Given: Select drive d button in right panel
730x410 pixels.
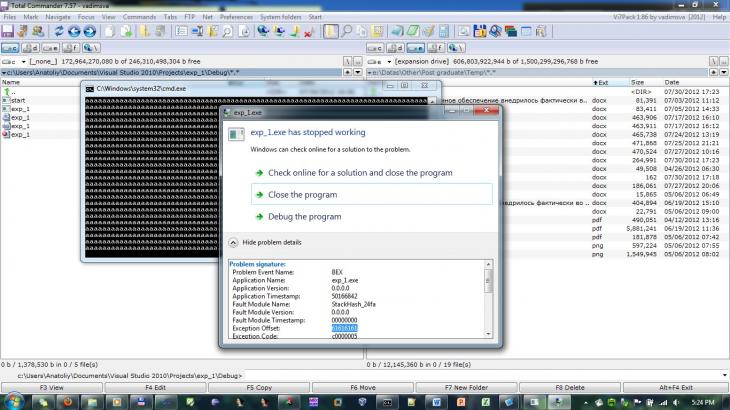Looking at the screenshot, I should click(396, 48).
